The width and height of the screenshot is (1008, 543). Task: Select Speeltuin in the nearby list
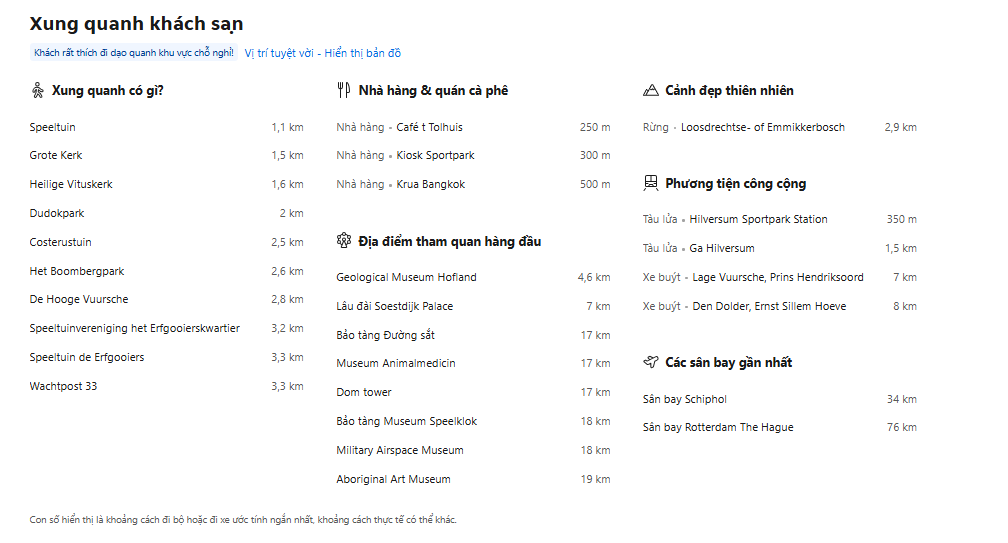(x=53, y=127)
